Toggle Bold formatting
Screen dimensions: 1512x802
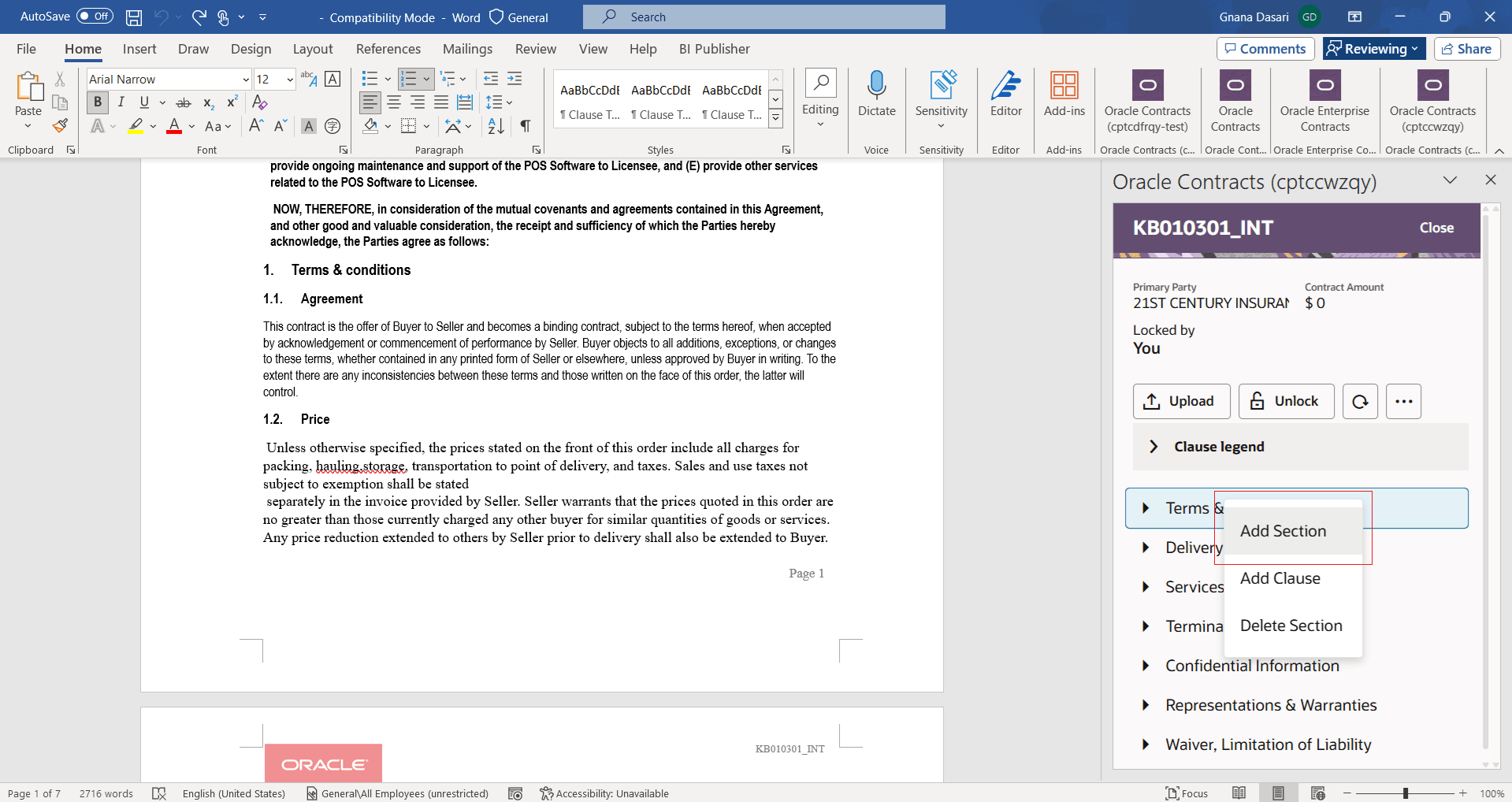click(98, 102)
